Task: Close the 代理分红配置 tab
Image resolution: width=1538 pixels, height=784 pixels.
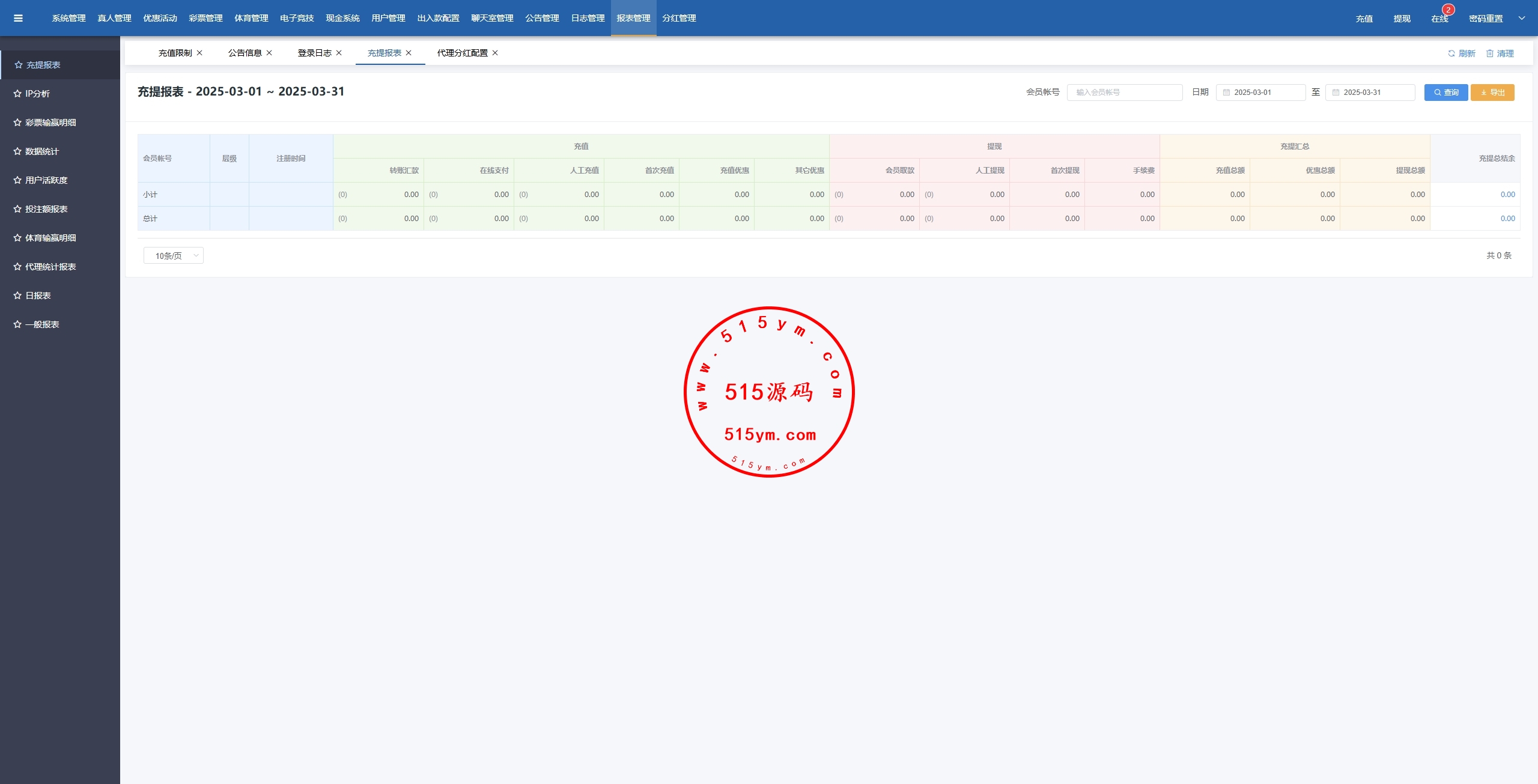Action: click(x=495, y=53)
